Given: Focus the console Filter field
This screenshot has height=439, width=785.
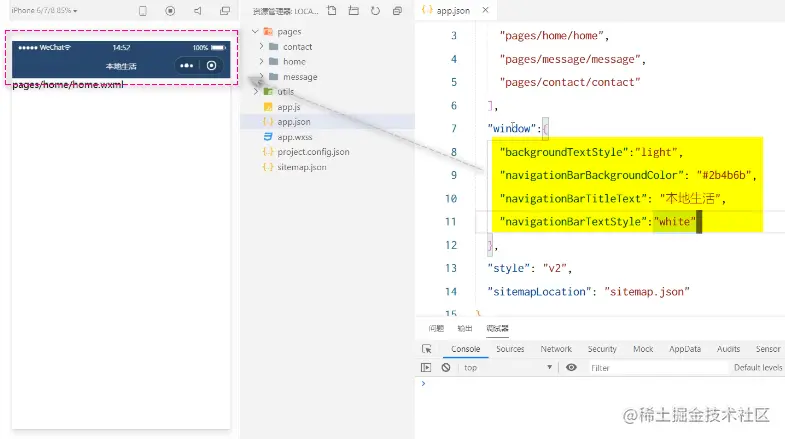Looking at the screenshot, I should click(657, 368).
